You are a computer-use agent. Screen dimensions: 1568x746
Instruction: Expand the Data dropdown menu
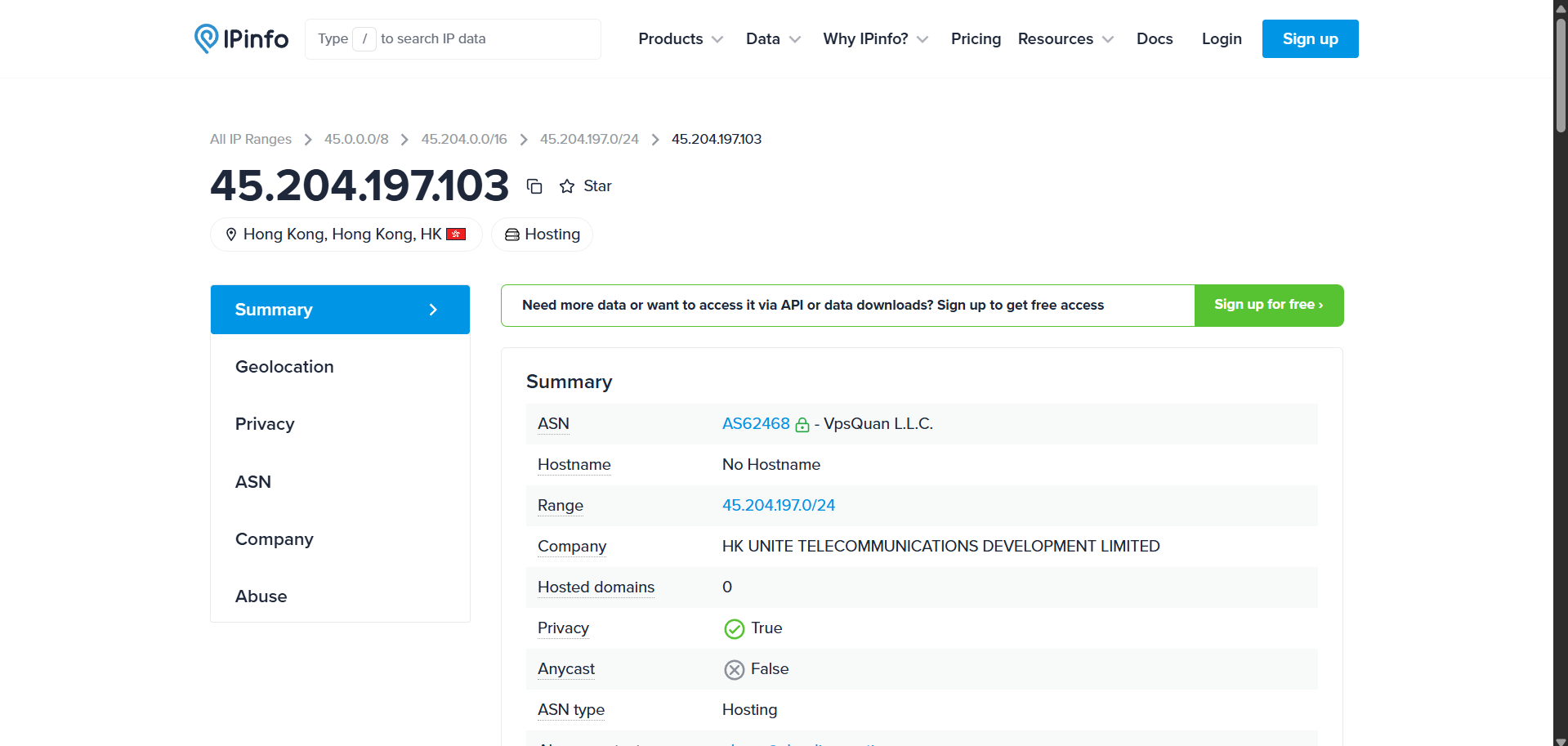[x=773, y=38]
